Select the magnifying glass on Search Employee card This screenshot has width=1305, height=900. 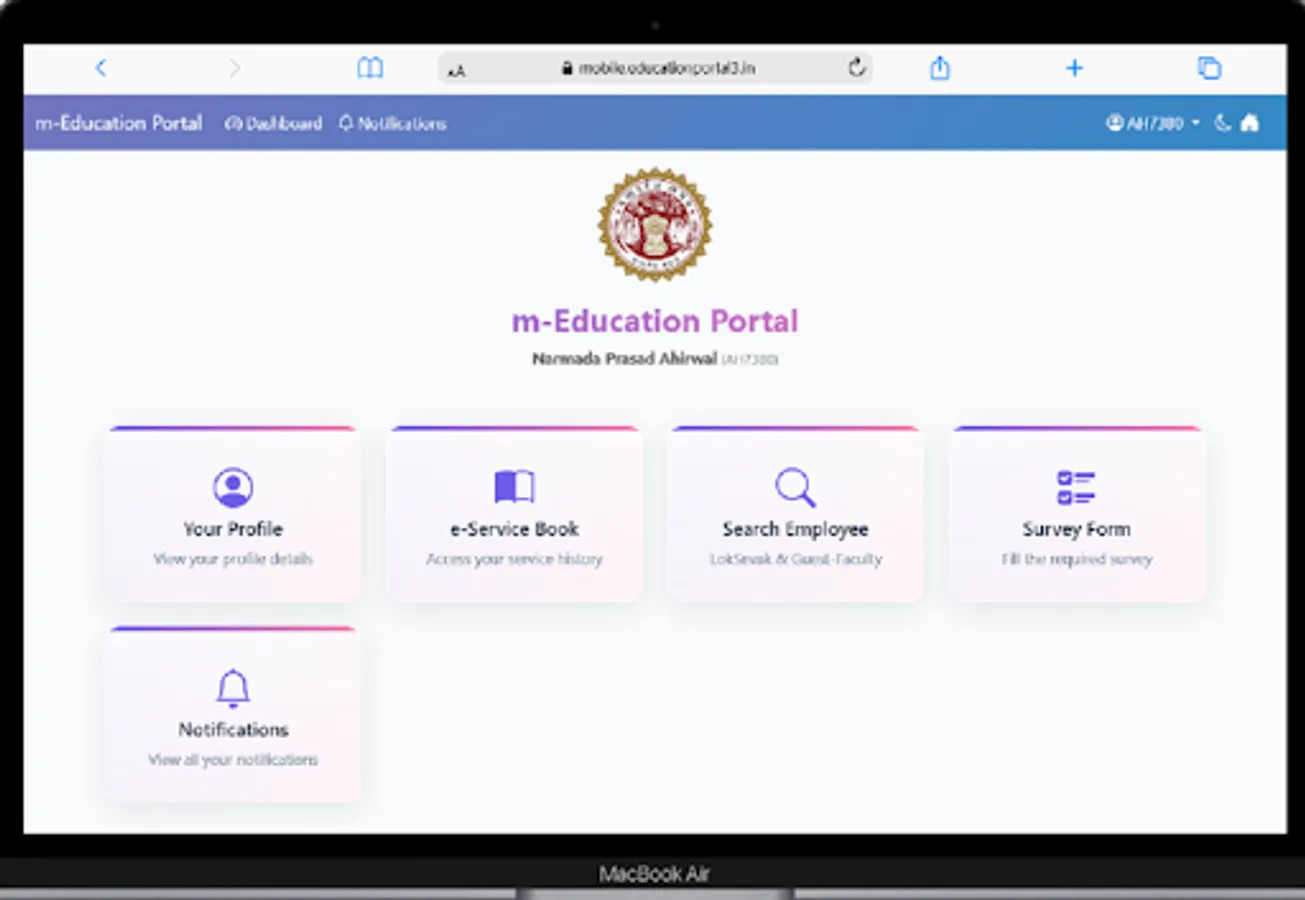tap(795, 486)
